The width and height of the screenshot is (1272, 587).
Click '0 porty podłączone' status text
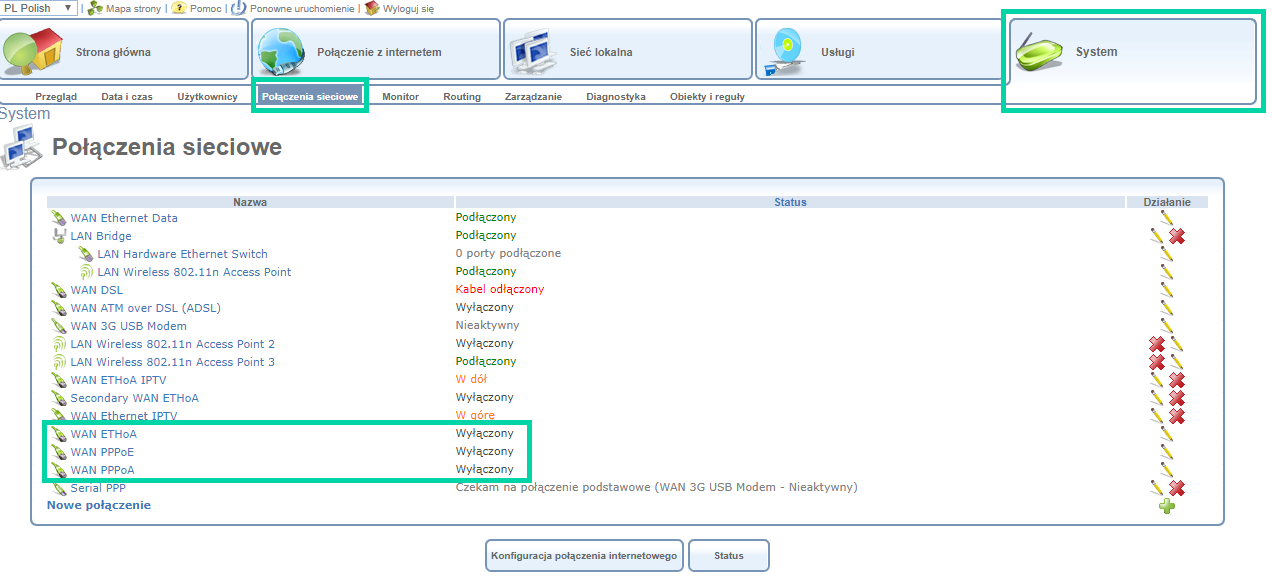coord(508,254)
